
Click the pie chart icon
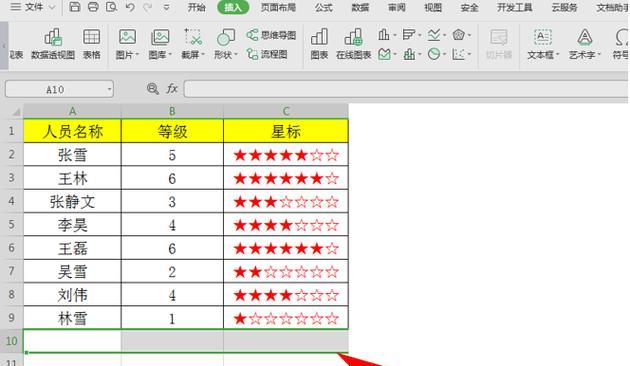click(434, 54)
